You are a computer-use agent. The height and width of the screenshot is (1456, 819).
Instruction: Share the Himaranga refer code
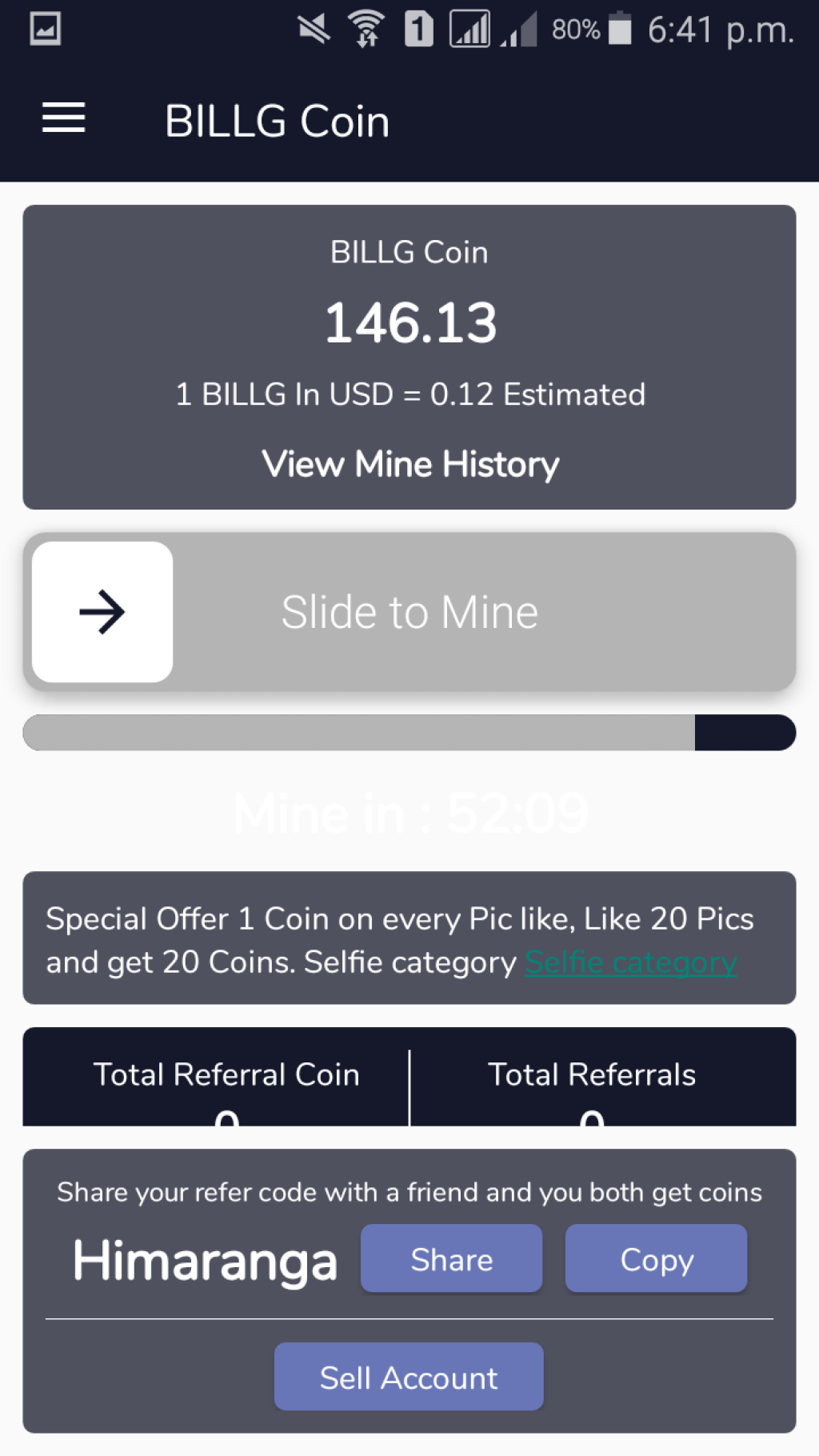pos(452,1258)
